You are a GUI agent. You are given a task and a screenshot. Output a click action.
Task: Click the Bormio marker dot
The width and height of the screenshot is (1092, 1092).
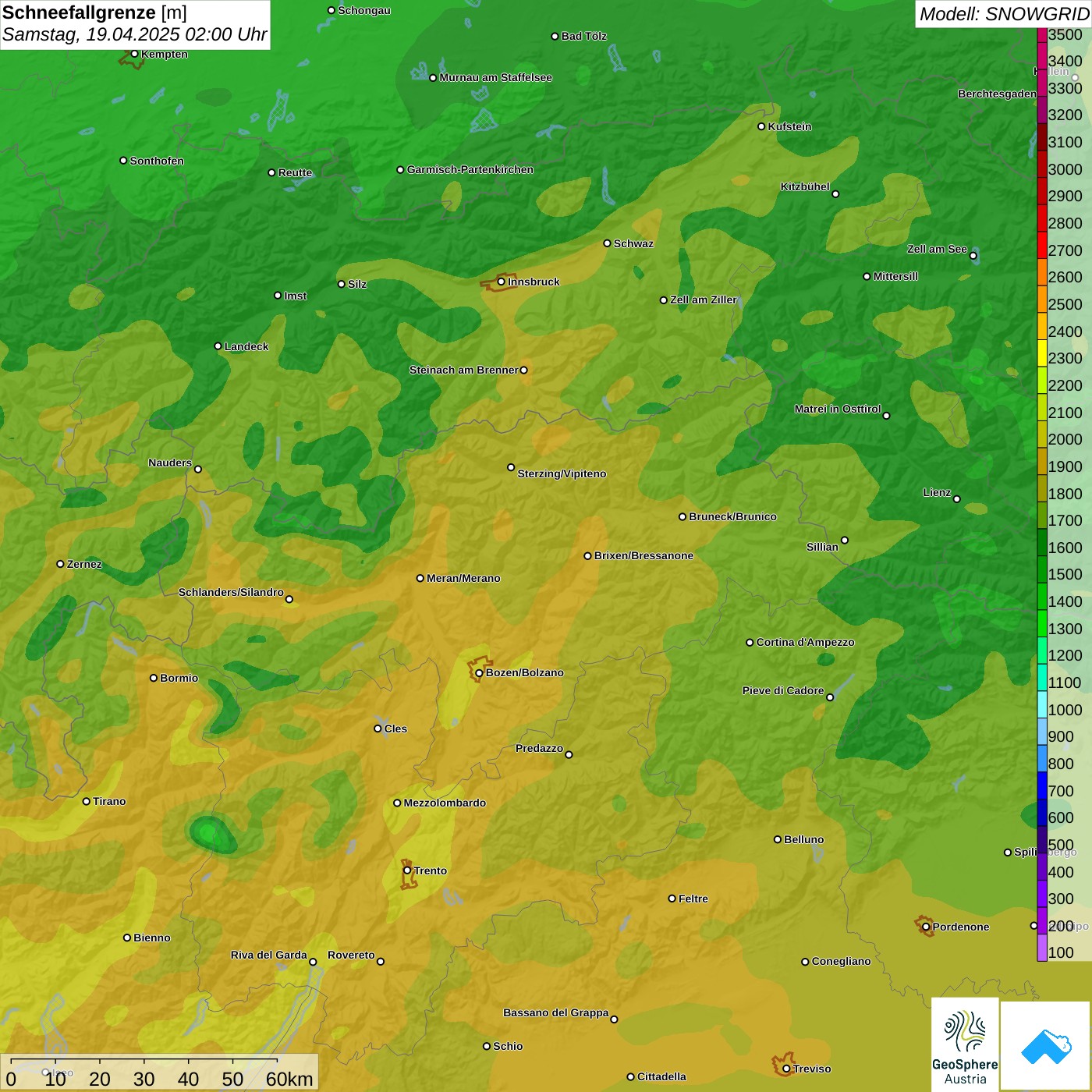coord(154,678)
